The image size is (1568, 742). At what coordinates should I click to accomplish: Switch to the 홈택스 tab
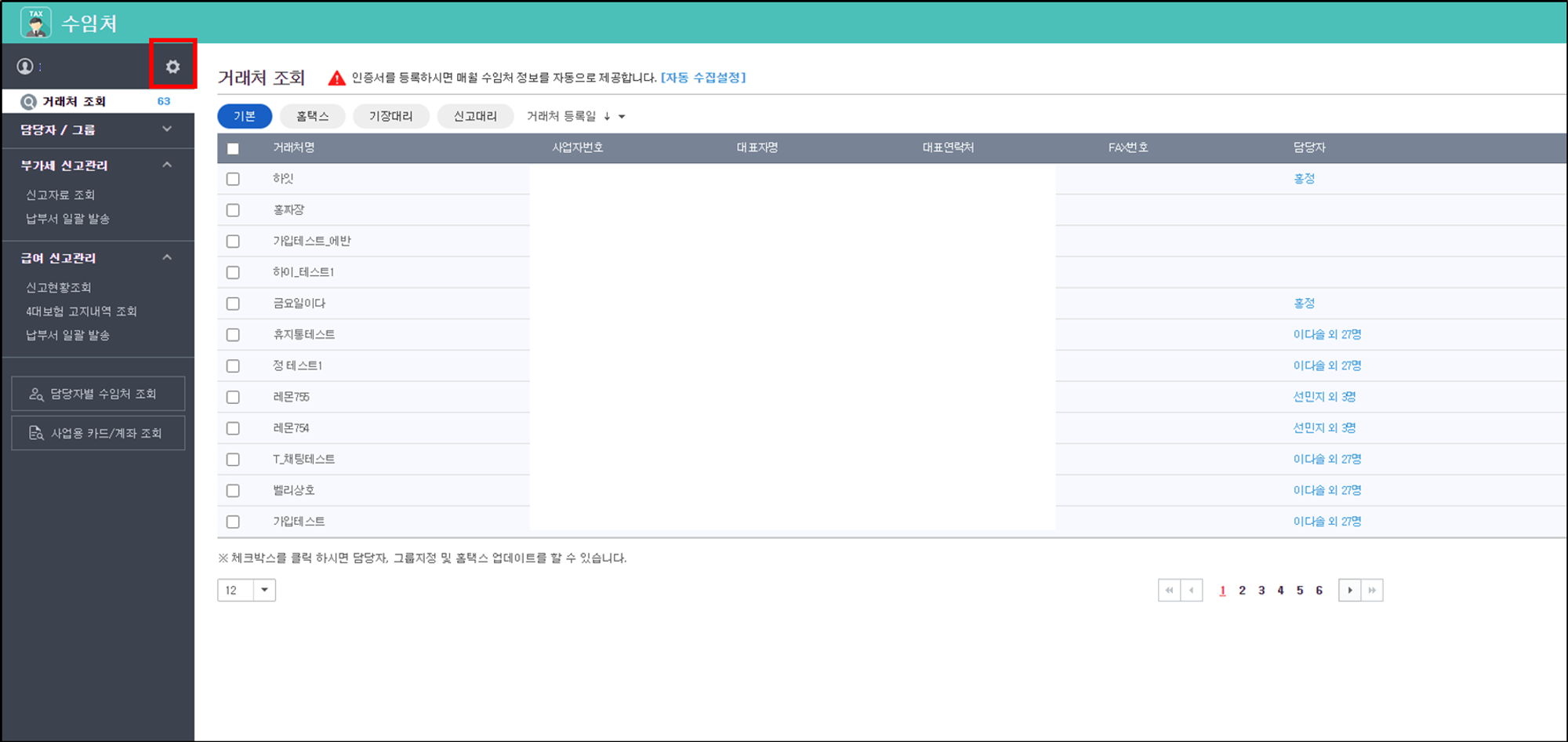312,116
